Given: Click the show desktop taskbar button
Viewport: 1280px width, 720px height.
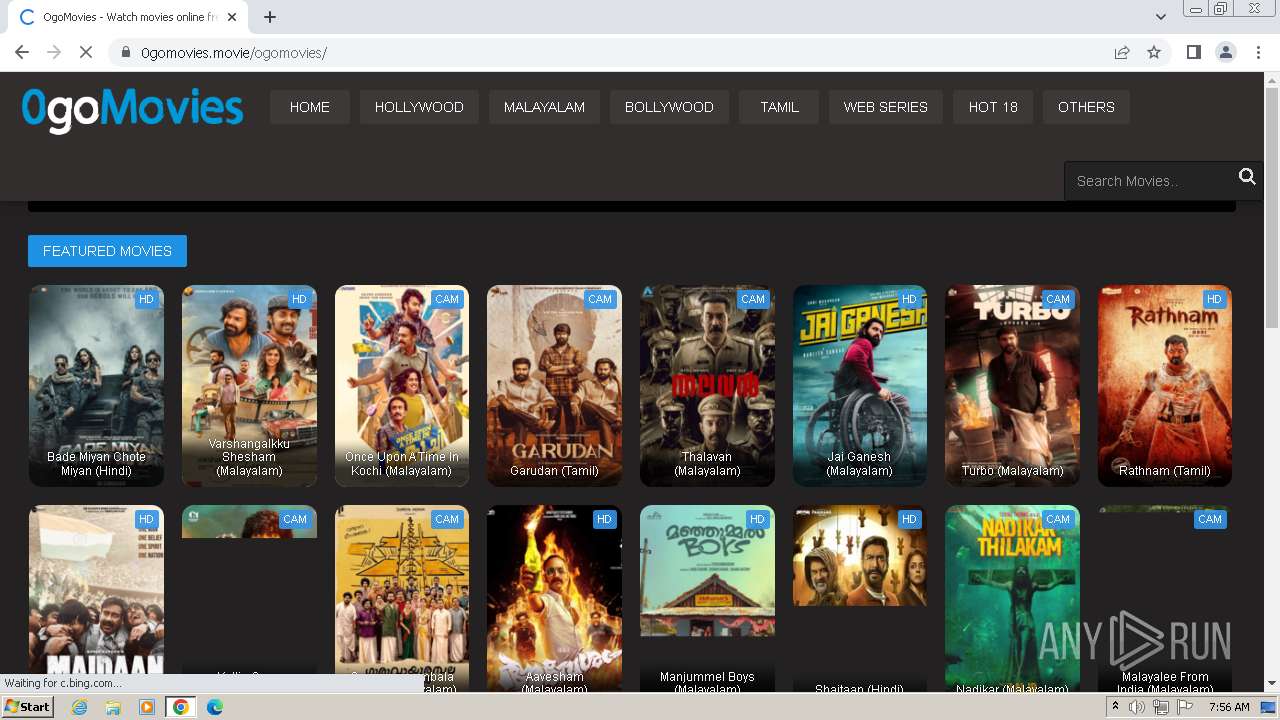Looking at the screenshot, I should (x=1268, y=707).
